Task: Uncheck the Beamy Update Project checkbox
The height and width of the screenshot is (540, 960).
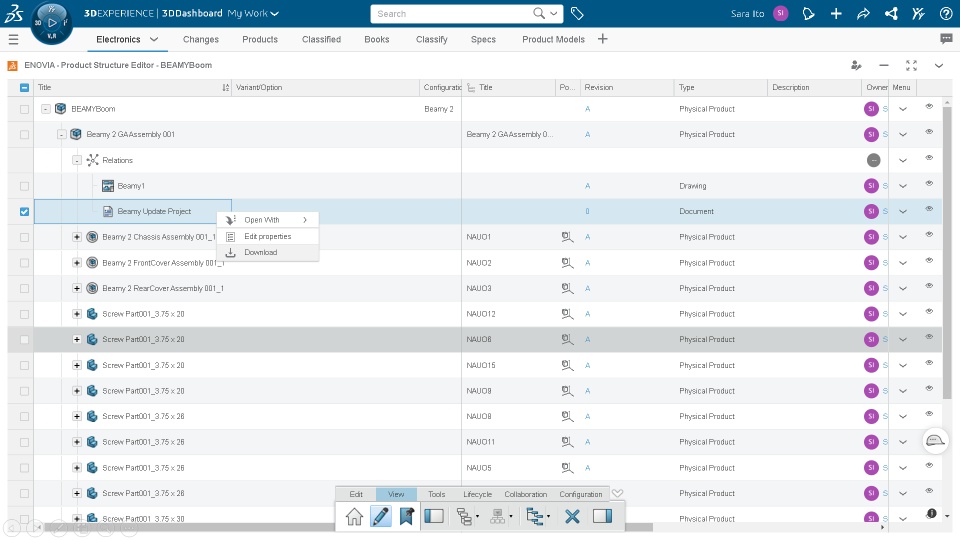Action: 24,212
